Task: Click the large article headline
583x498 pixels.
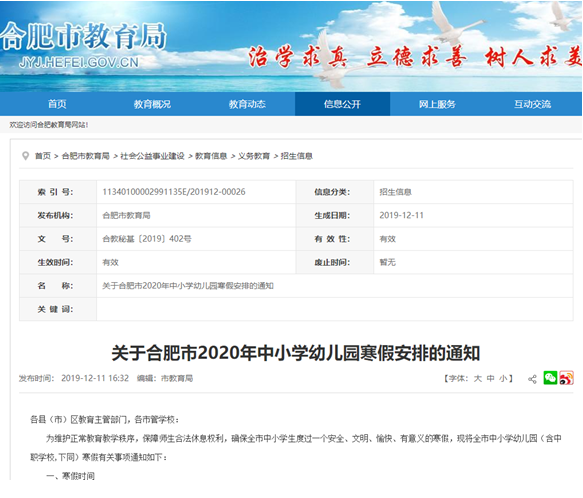Action: pyautogui.click(x=296, y=353)
